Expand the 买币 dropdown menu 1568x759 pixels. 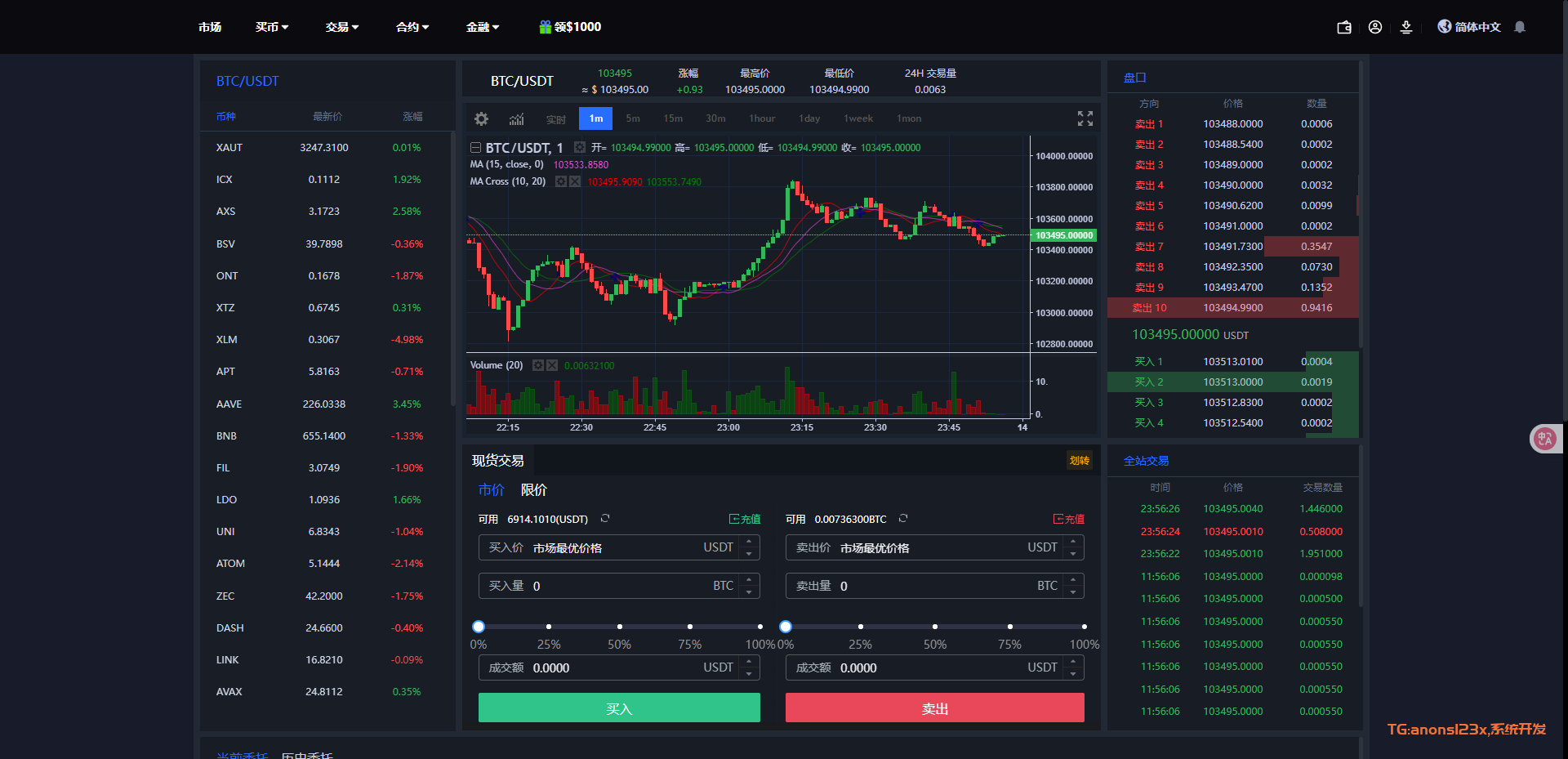(x=271, y=27)
